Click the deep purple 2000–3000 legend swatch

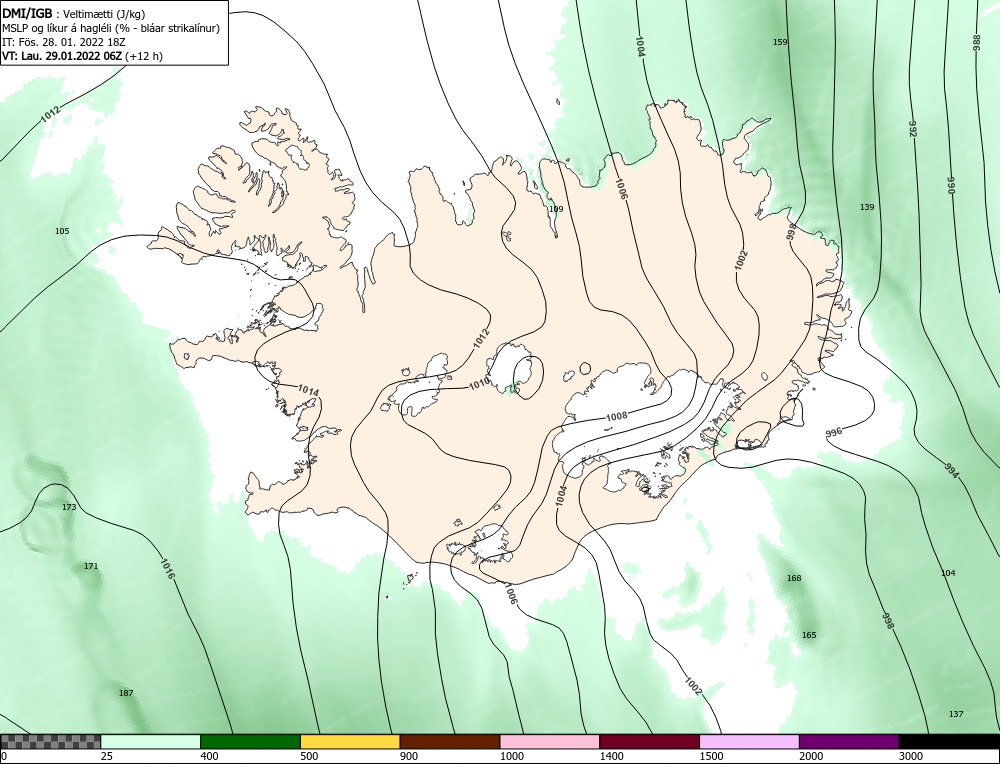849,741
